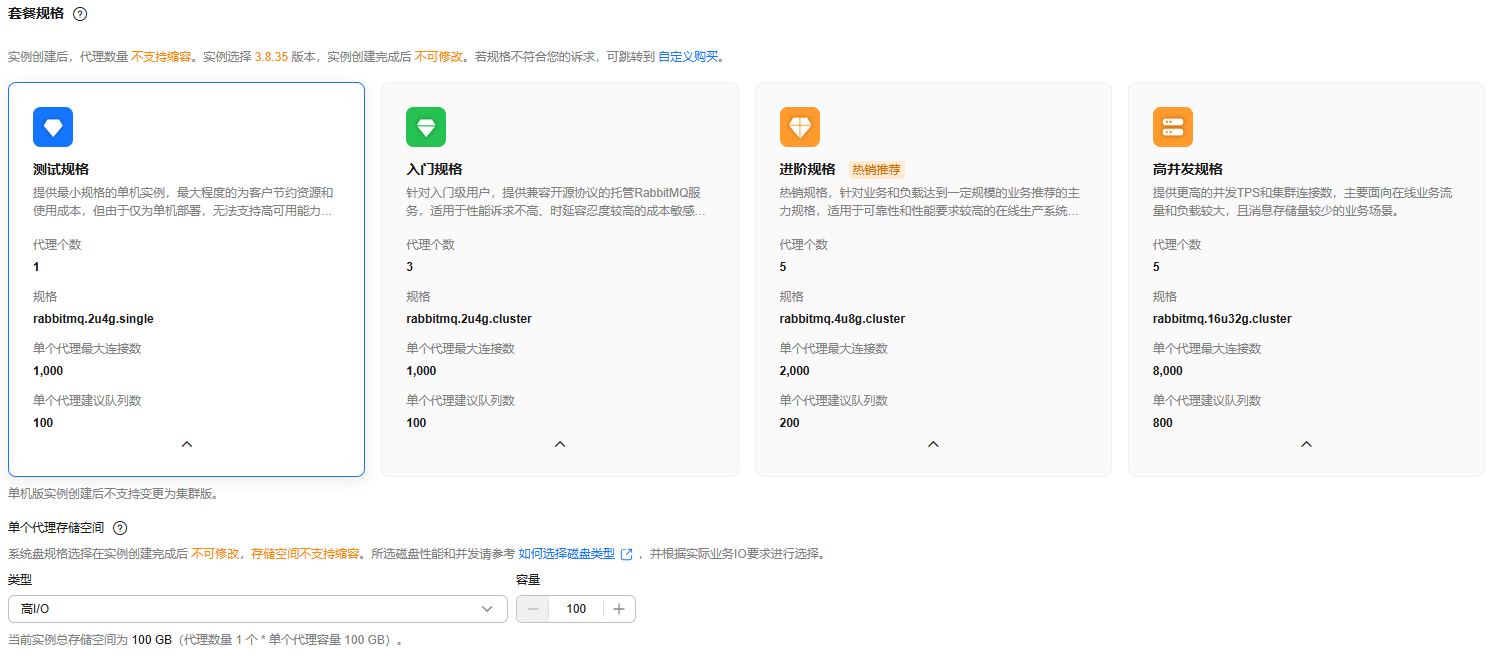Click the 单个代理存储空间 section heading
The height and width of the screenshot is (657, 1498).
[57, 528]
